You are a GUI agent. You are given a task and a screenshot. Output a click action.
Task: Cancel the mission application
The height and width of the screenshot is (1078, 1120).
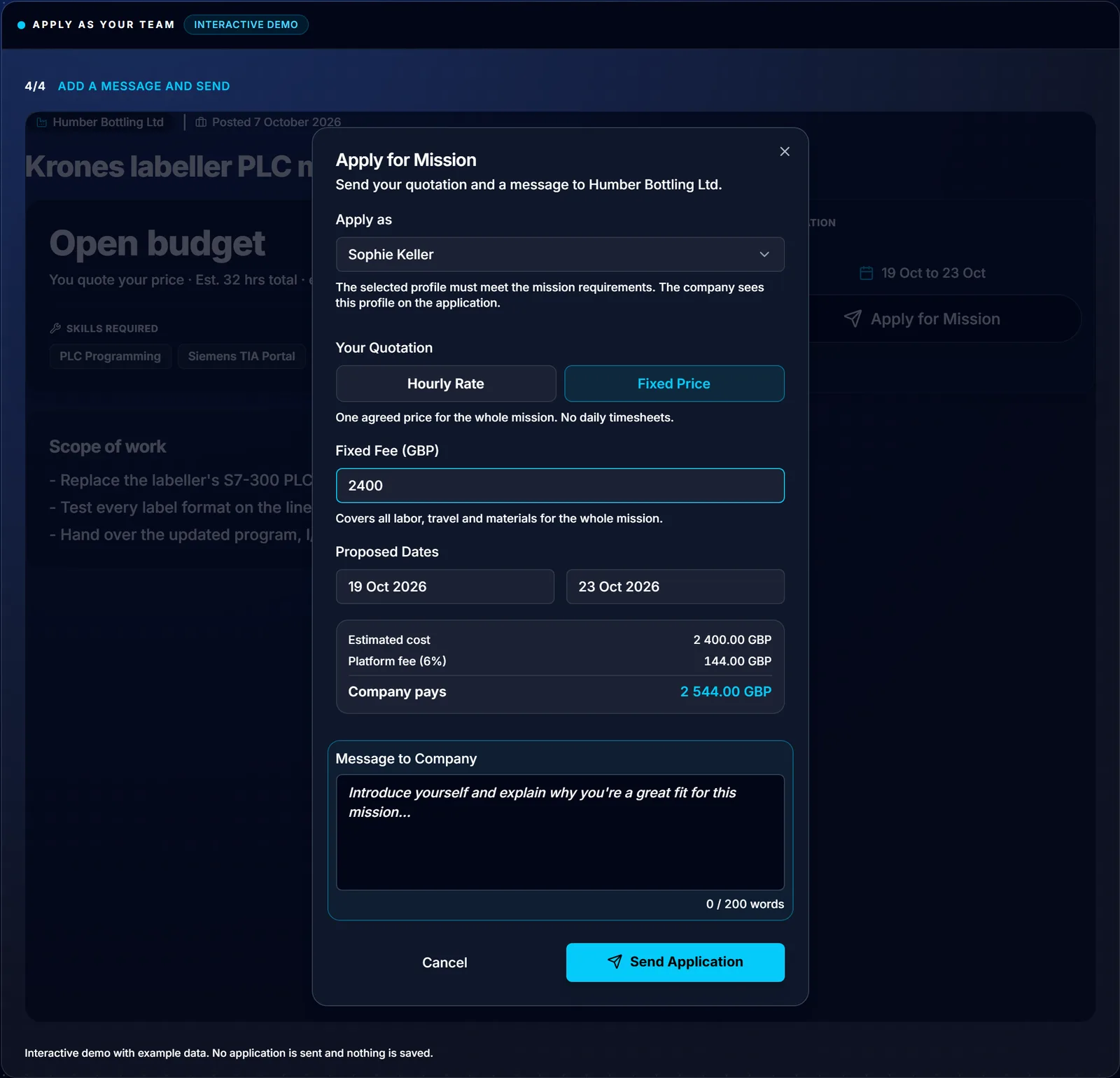(444, 962)
